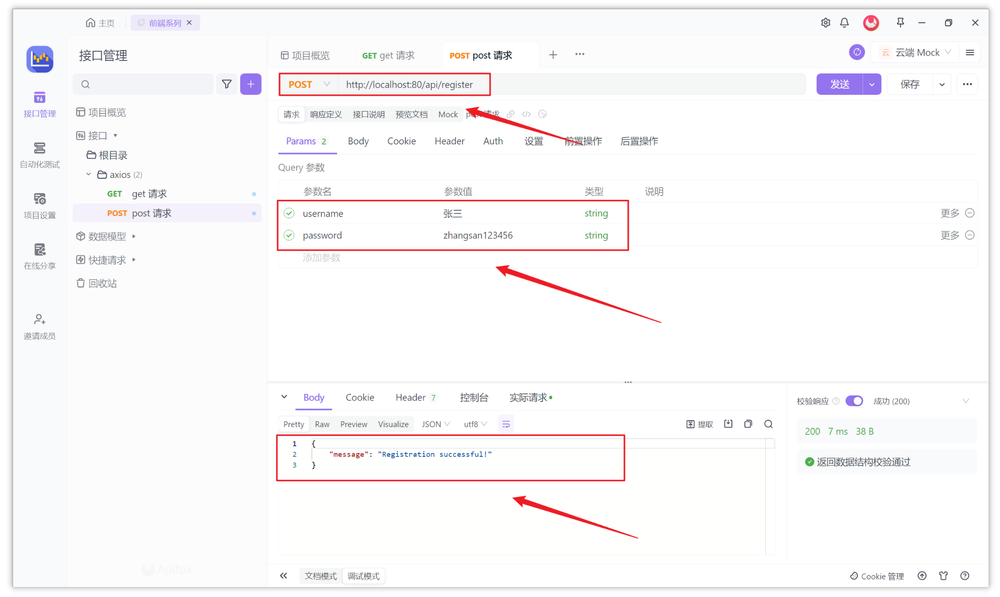This screenshot has height=597, width=1000.
Task: Select the Raw response view
Action: [x=322, y=424]
